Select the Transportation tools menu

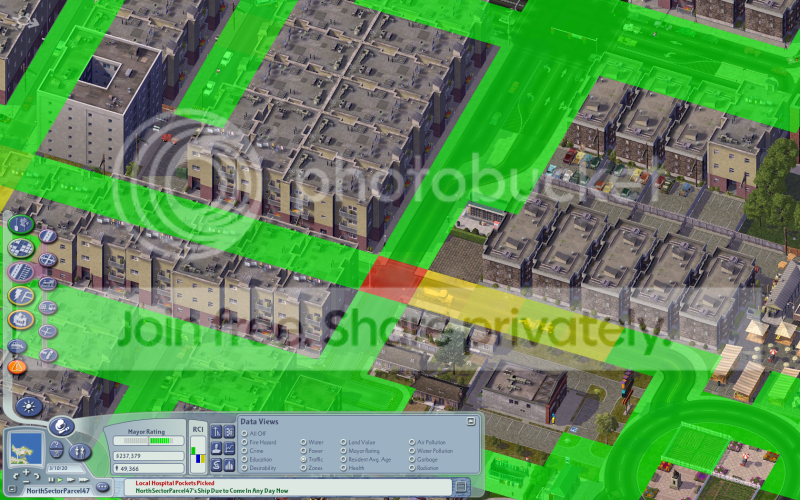click(x=20, y=271)
